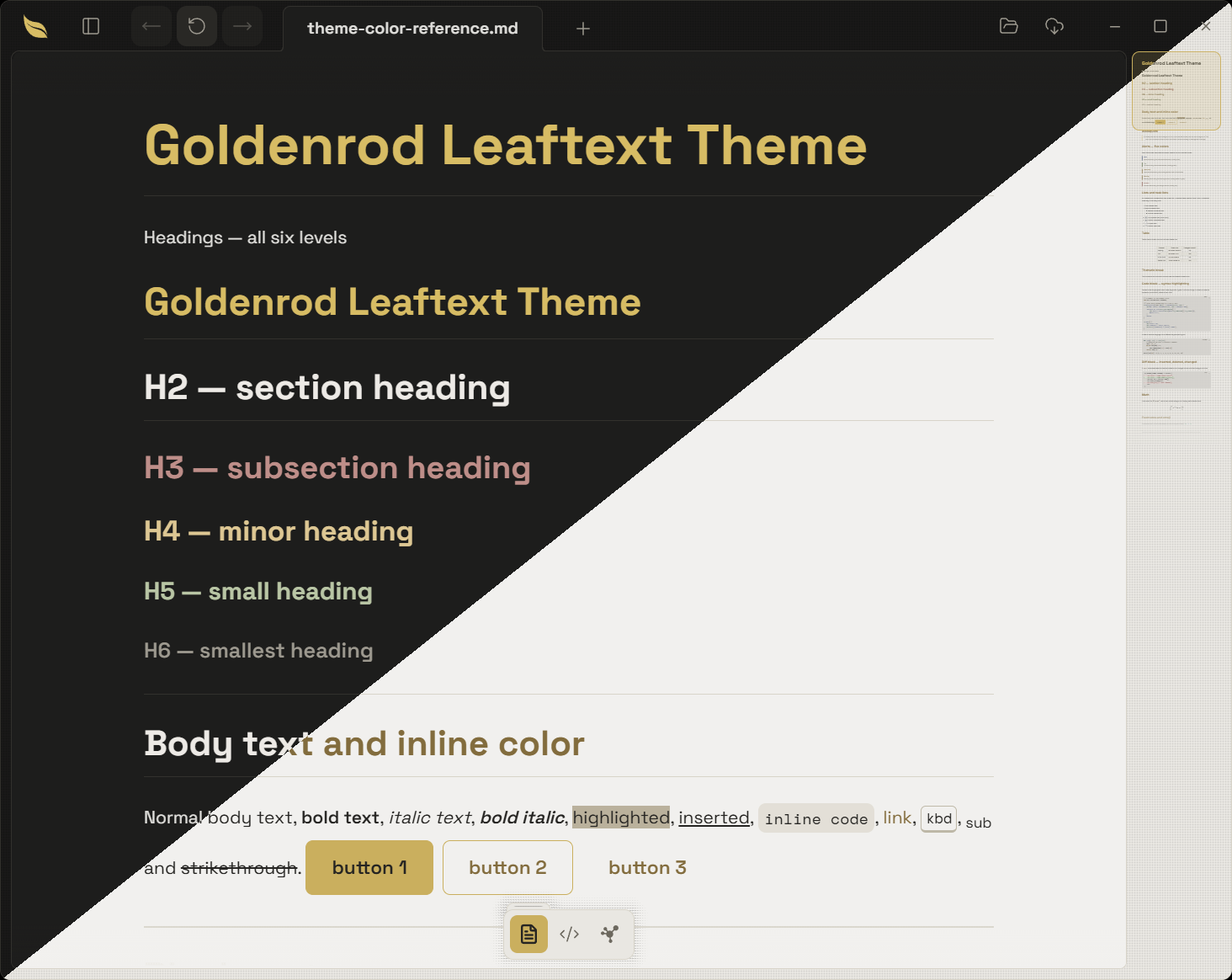
Task: Click the "Body text and inline color" heading
Action: pos(364,744)
